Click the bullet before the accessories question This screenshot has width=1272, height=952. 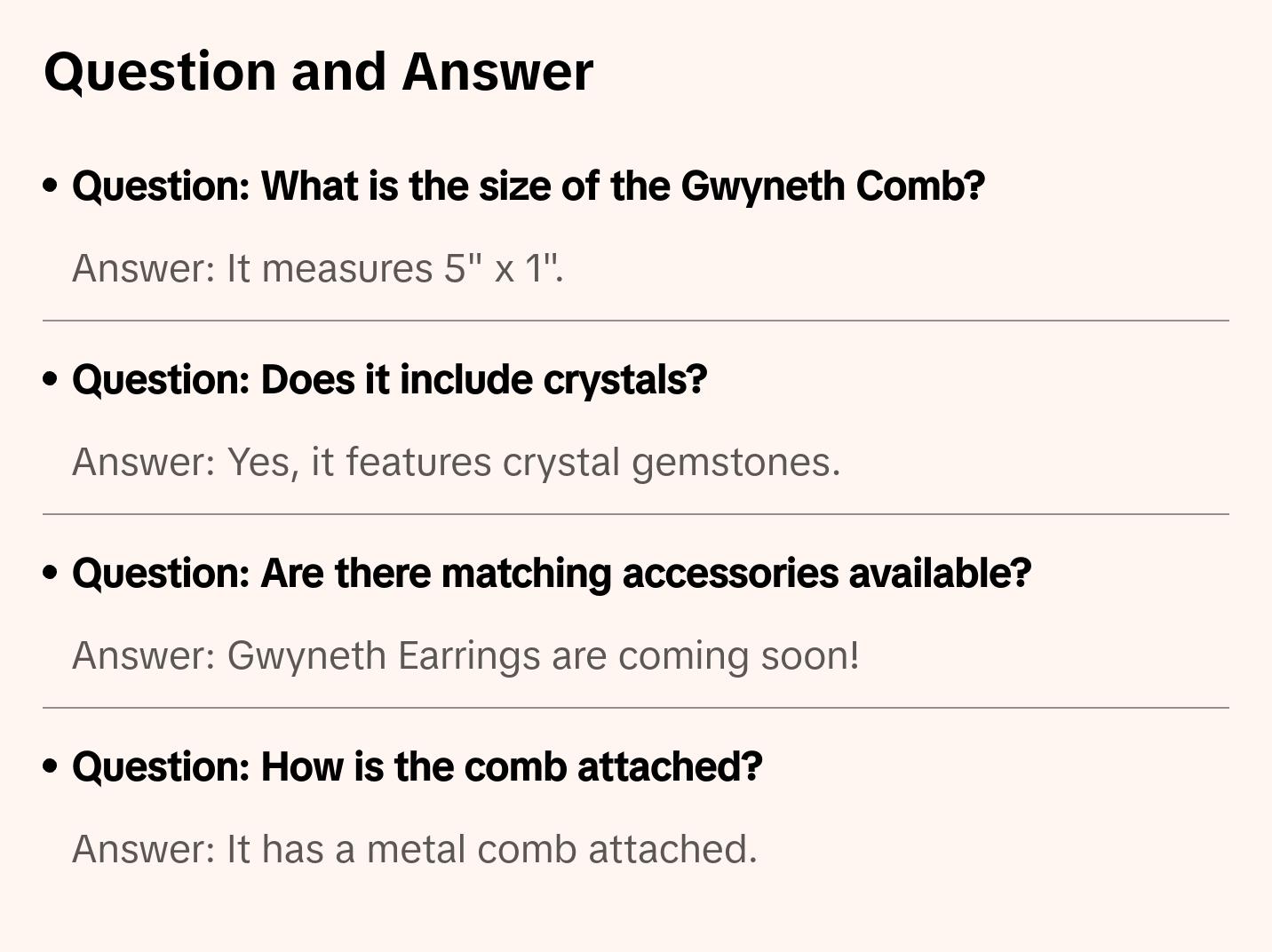(51, 573)
